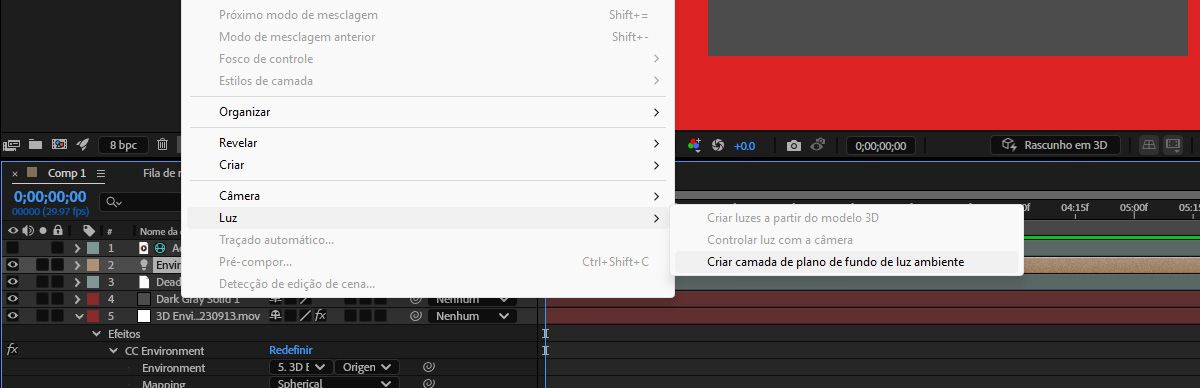
Task: Delete selected project item with trash icon
Action: (162, 145)
